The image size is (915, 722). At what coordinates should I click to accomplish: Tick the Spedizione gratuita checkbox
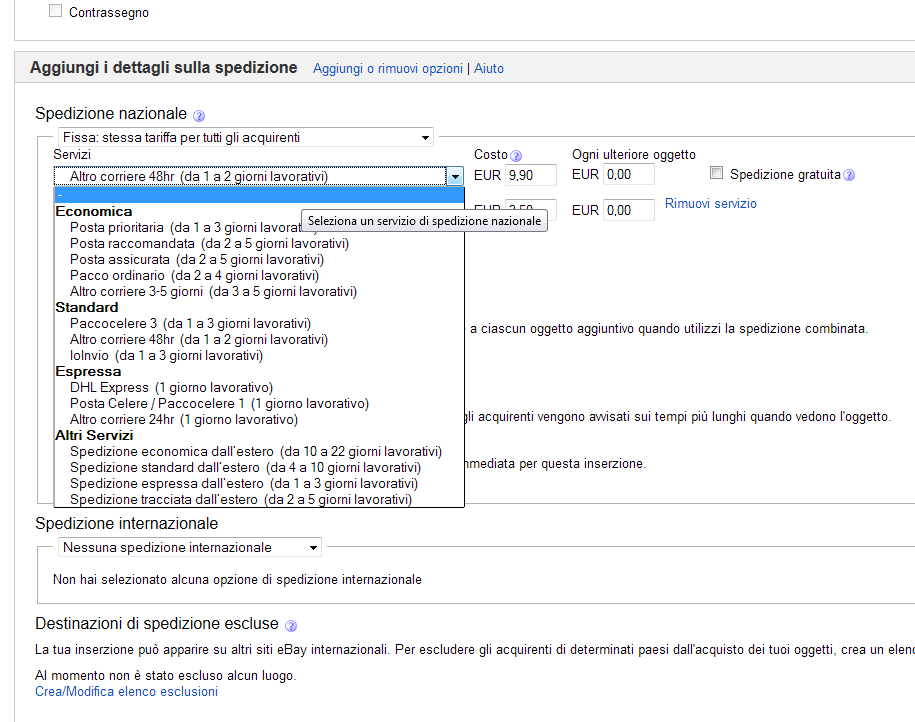tap(716, 174)
